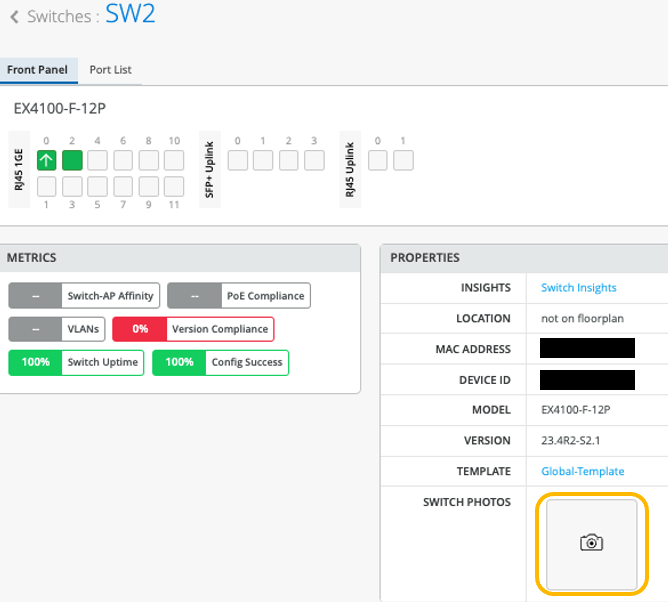Select the Config Success metric badge
Screen dimensions: 668x602
220,362
